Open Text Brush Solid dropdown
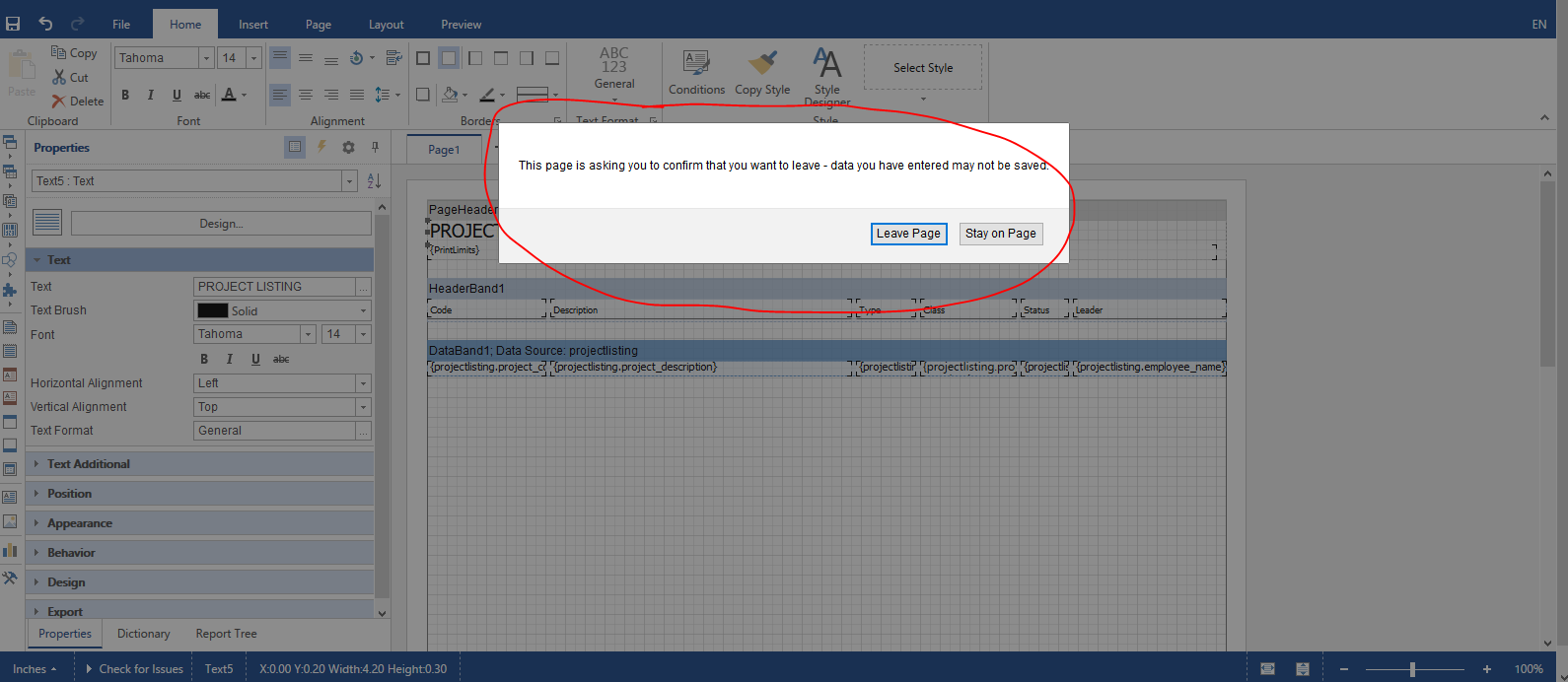 click(x=282, y=310)
